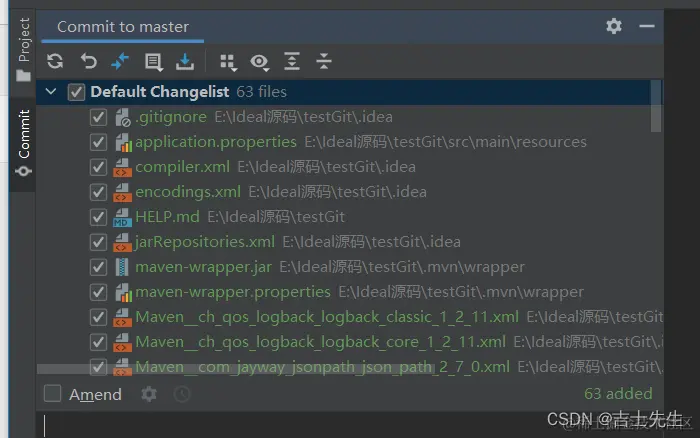700x438 pixels.
Task: Click the Refresh changes icon
Action: coord(55,61)
